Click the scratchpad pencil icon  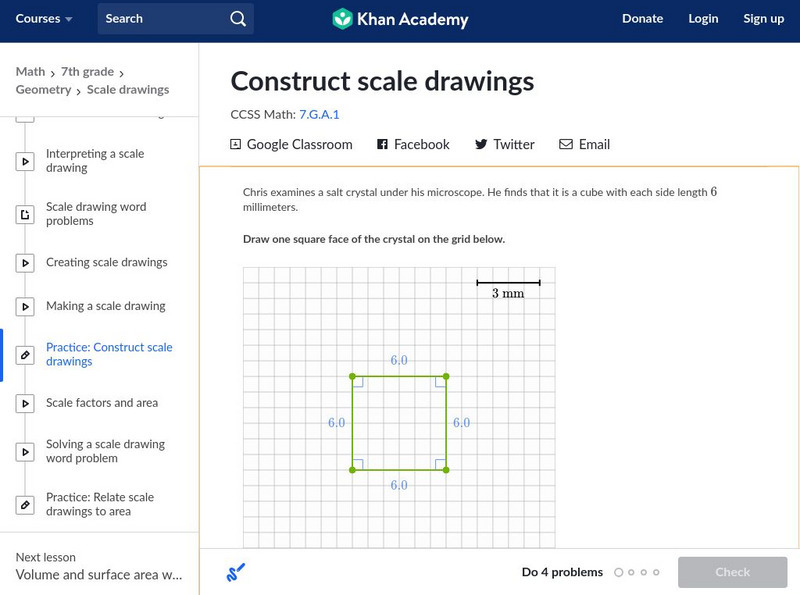(236, 572)
